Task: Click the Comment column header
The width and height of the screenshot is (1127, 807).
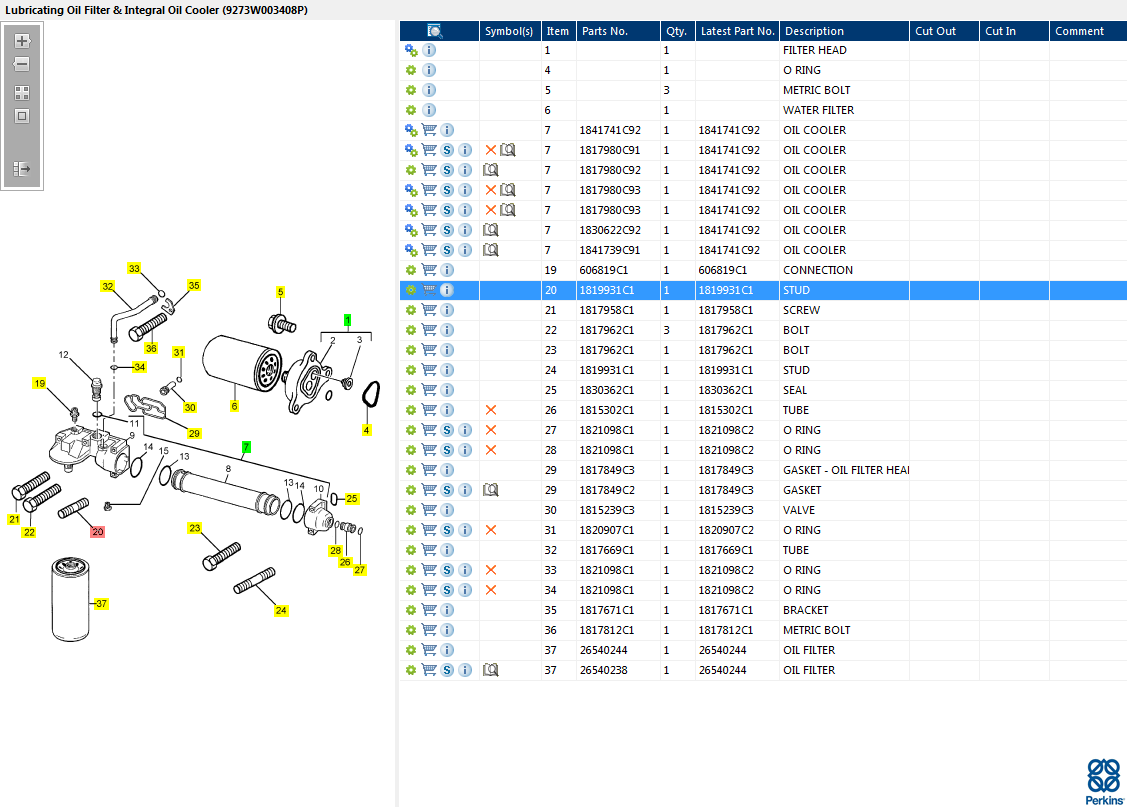Action: click(1087, 31)
